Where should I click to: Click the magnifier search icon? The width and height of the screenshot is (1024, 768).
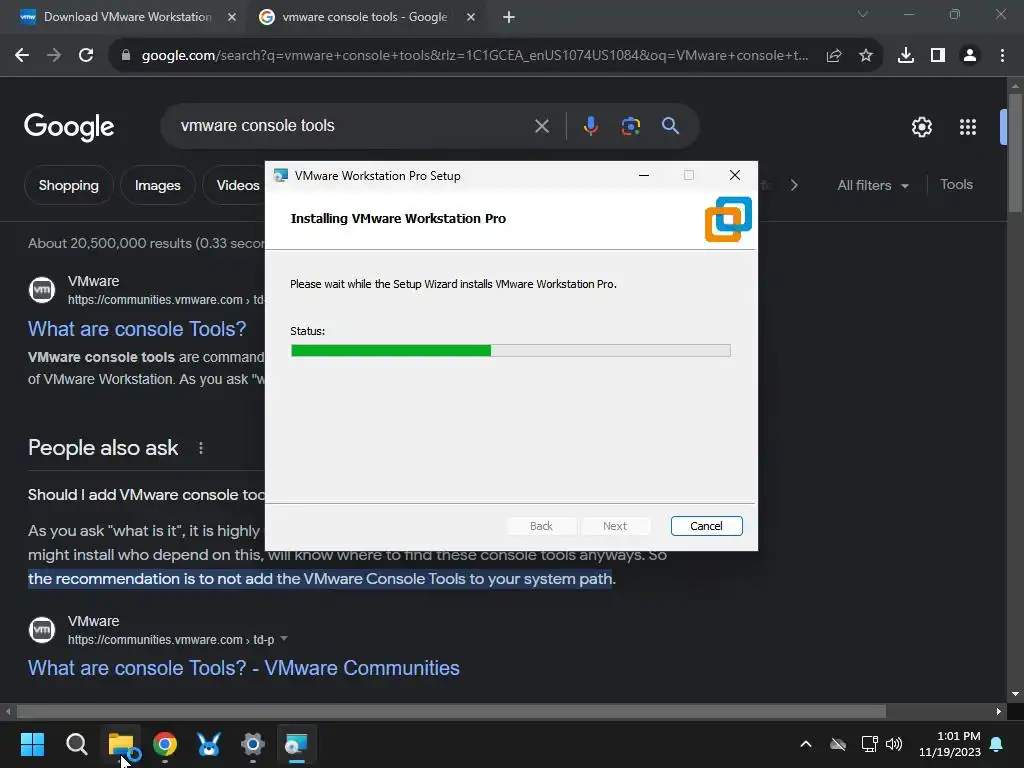tap(670, 126)
